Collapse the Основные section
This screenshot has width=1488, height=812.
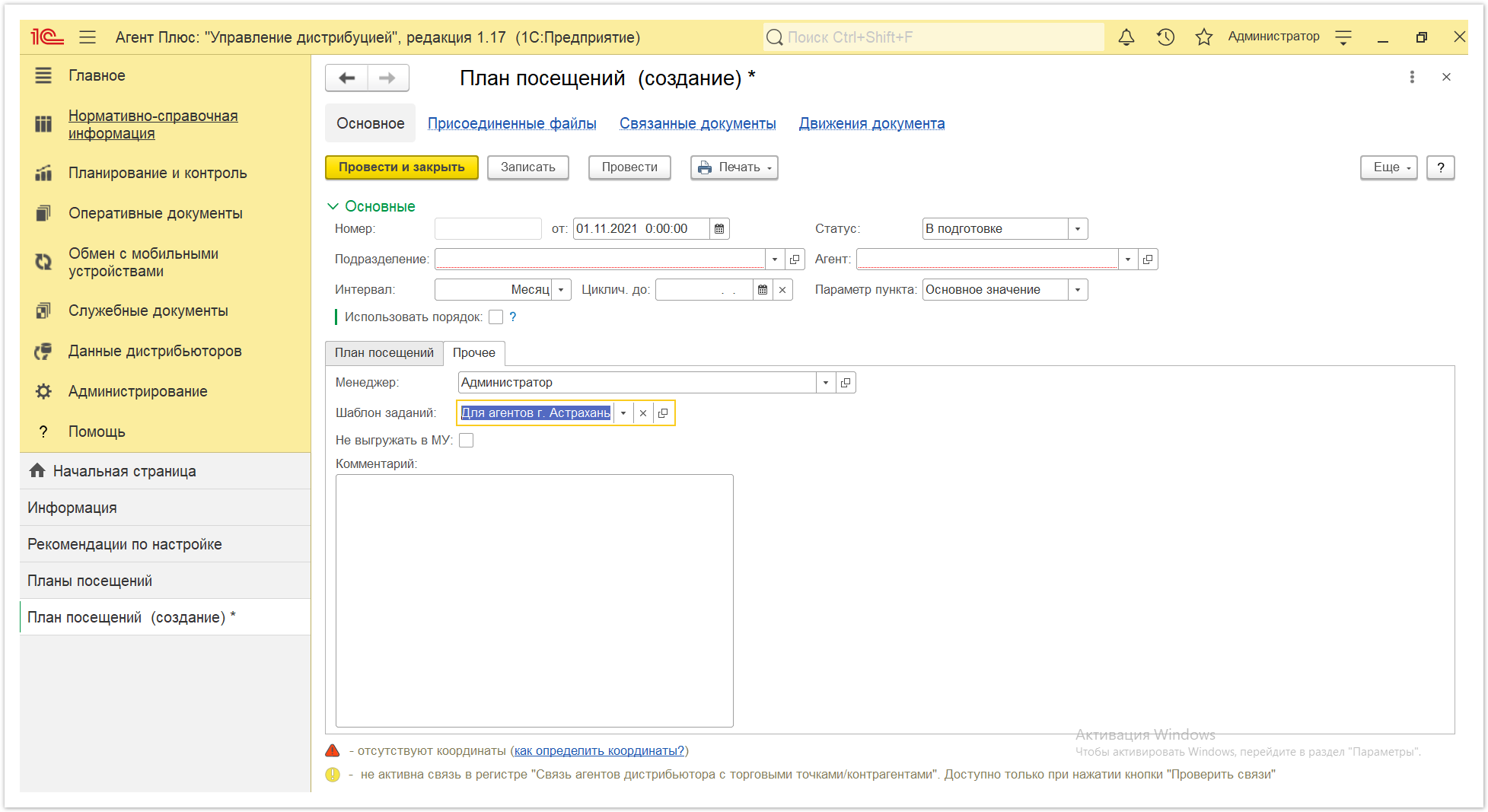[371, 206]
